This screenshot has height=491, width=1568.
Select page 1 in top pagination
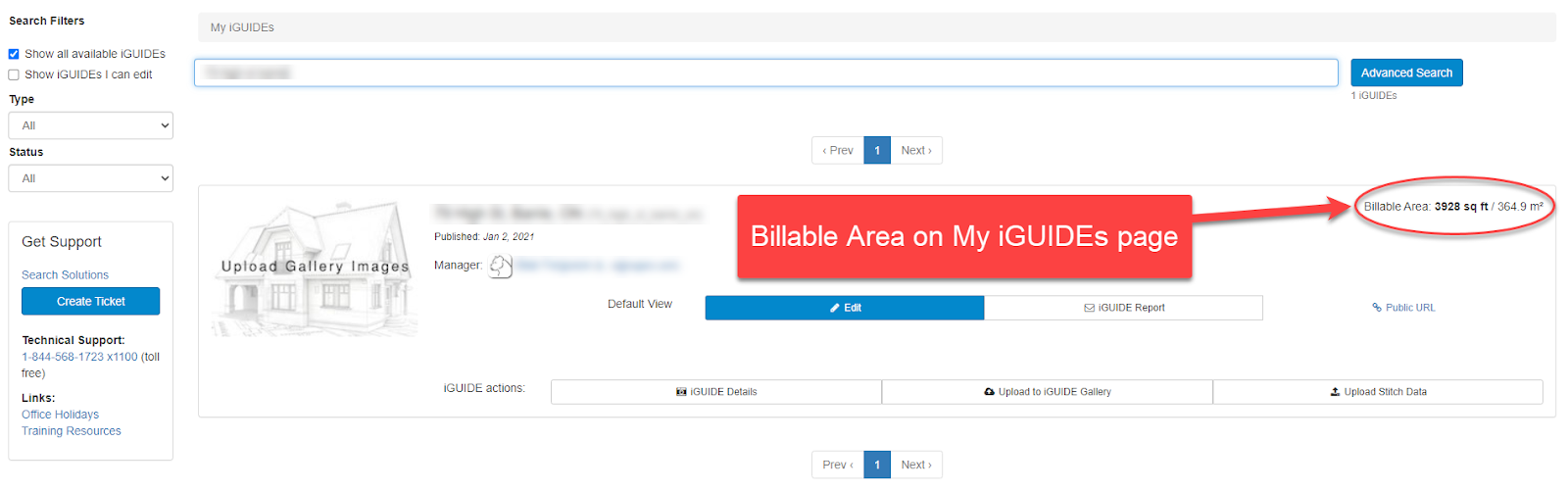(877, 151)
